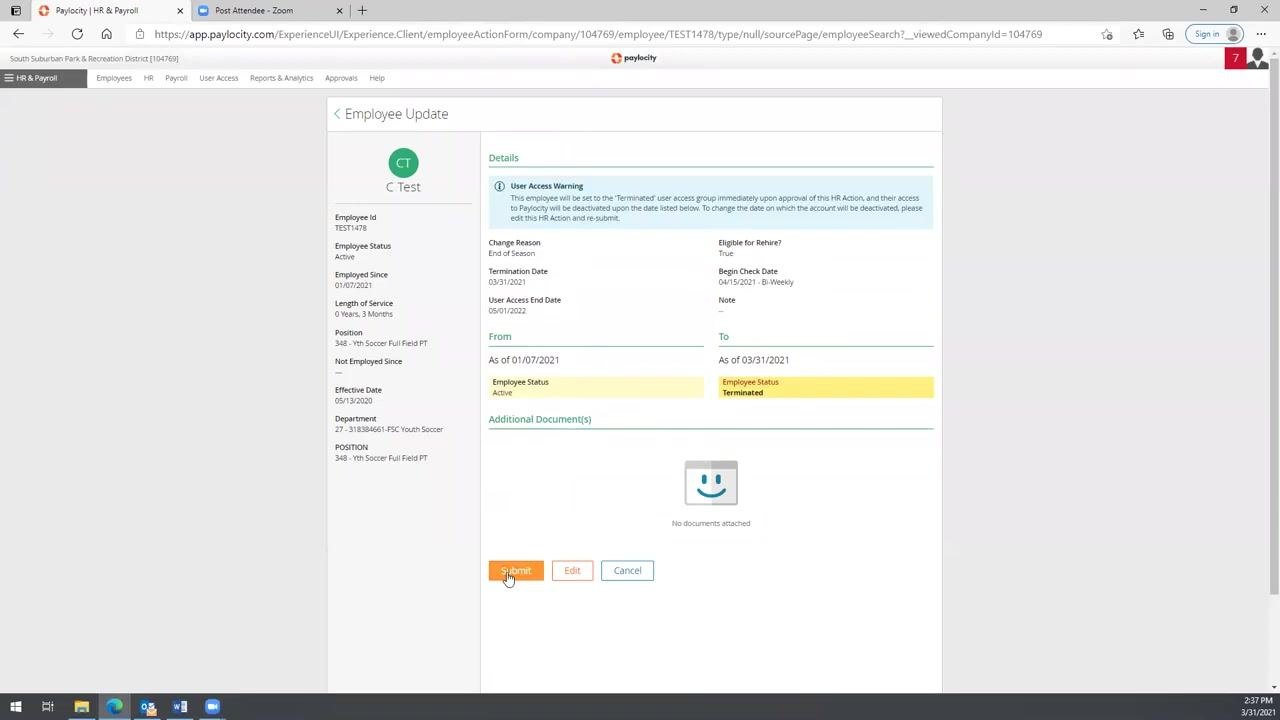The image size is (1280, 720).
Task: Open the Windows Start menu
Action: pos(15,707)
